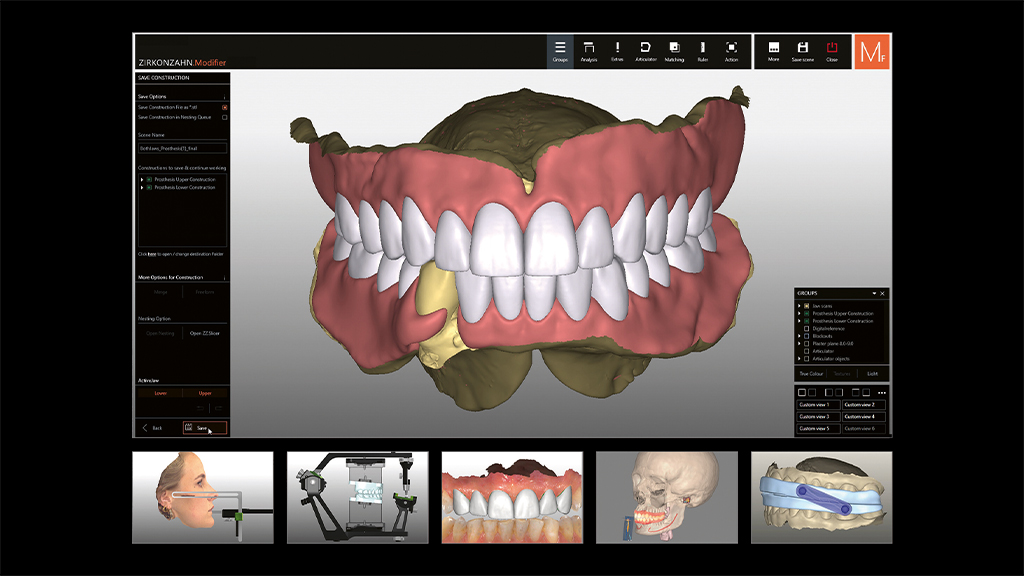
Task: Click Open ZZ.Slicer button
Action: (204, 332)
